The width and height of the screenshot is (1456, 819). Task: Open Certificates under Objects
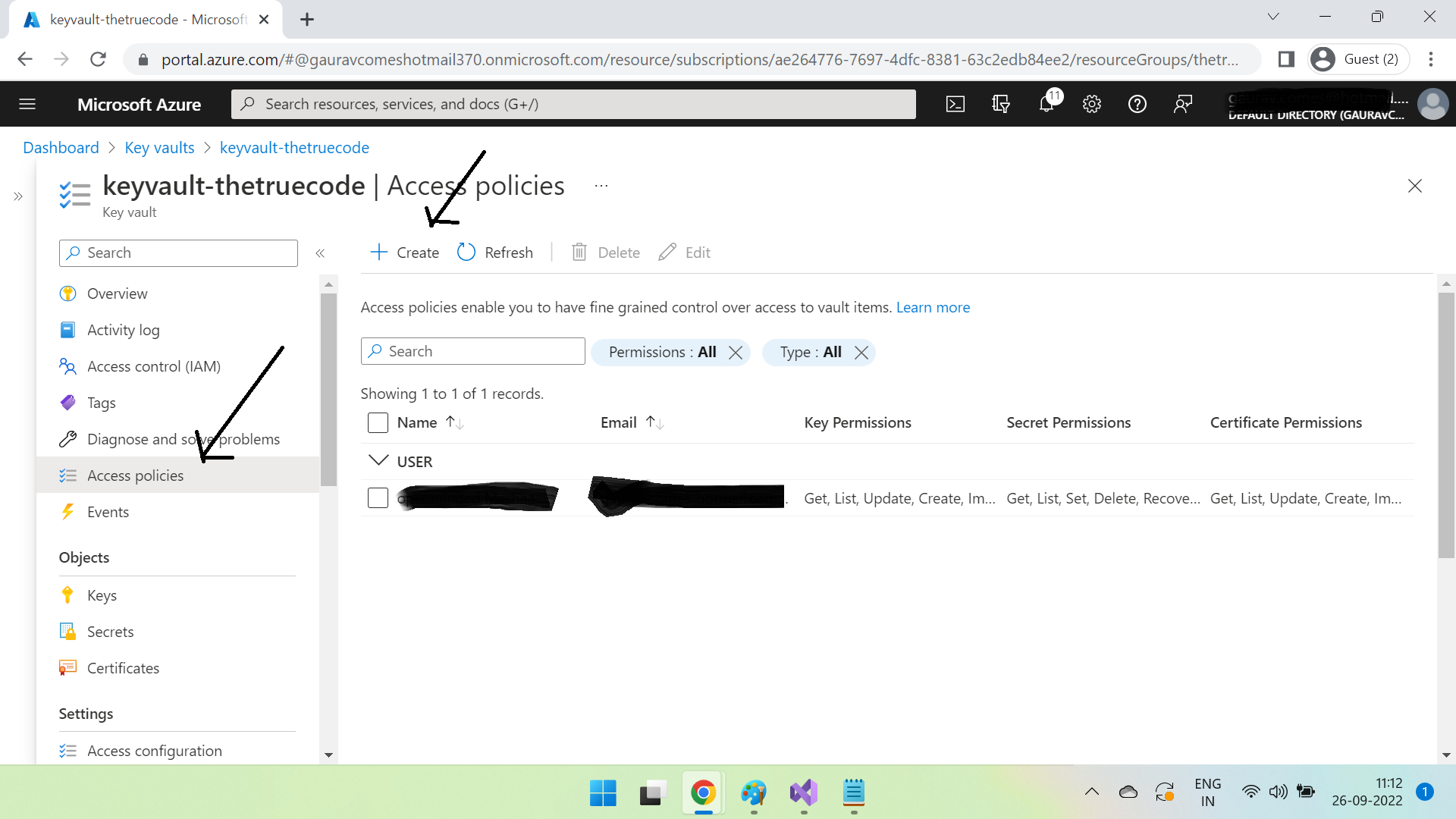[123, 668]
